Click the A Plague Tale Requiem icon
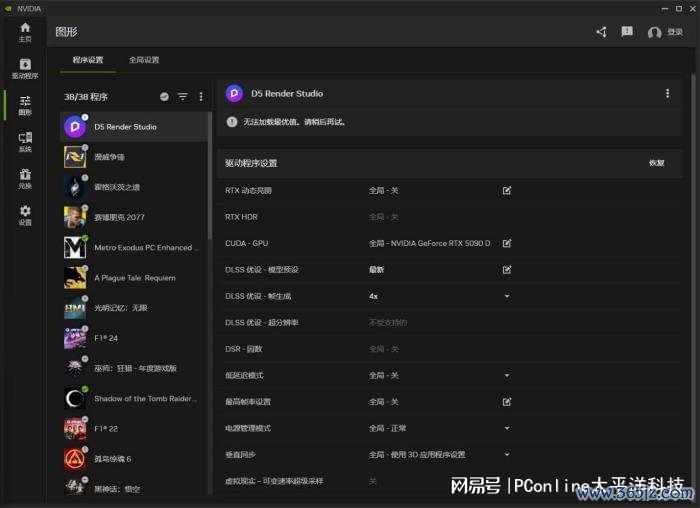 75,278
